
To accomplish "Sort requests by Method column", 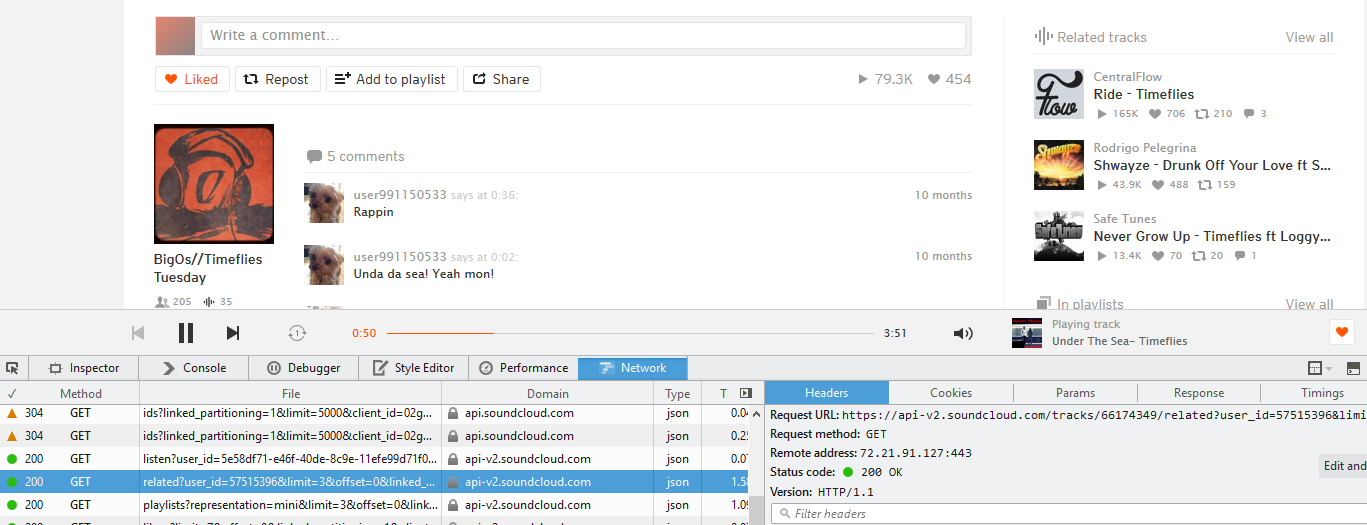I will (x=81, y=394).
